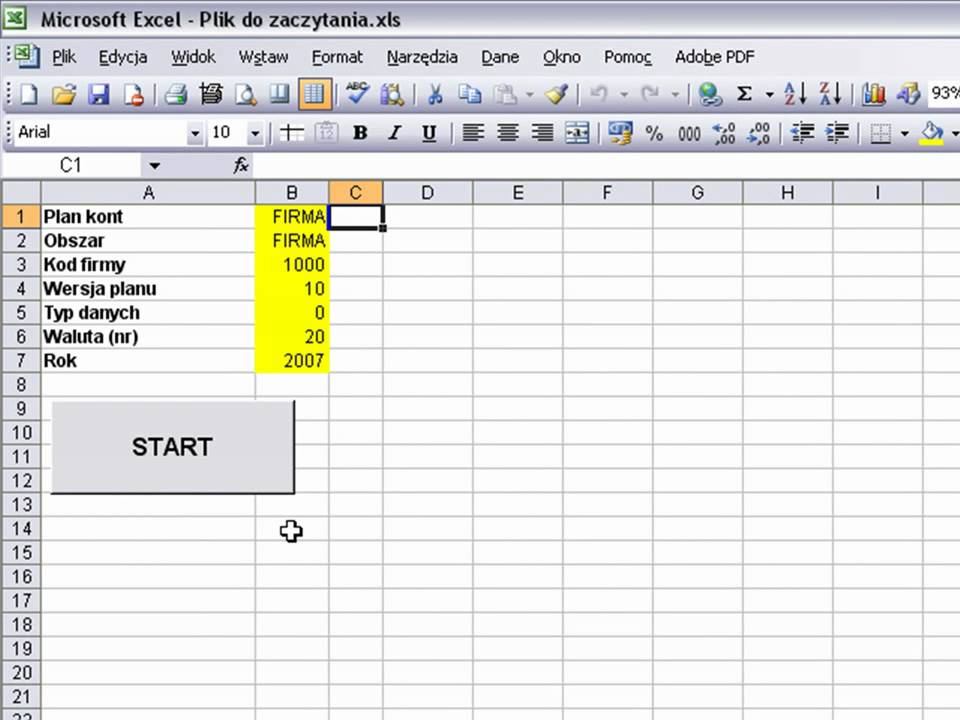
Task: Merge and center cells icon
Action: tap(577, 132)
